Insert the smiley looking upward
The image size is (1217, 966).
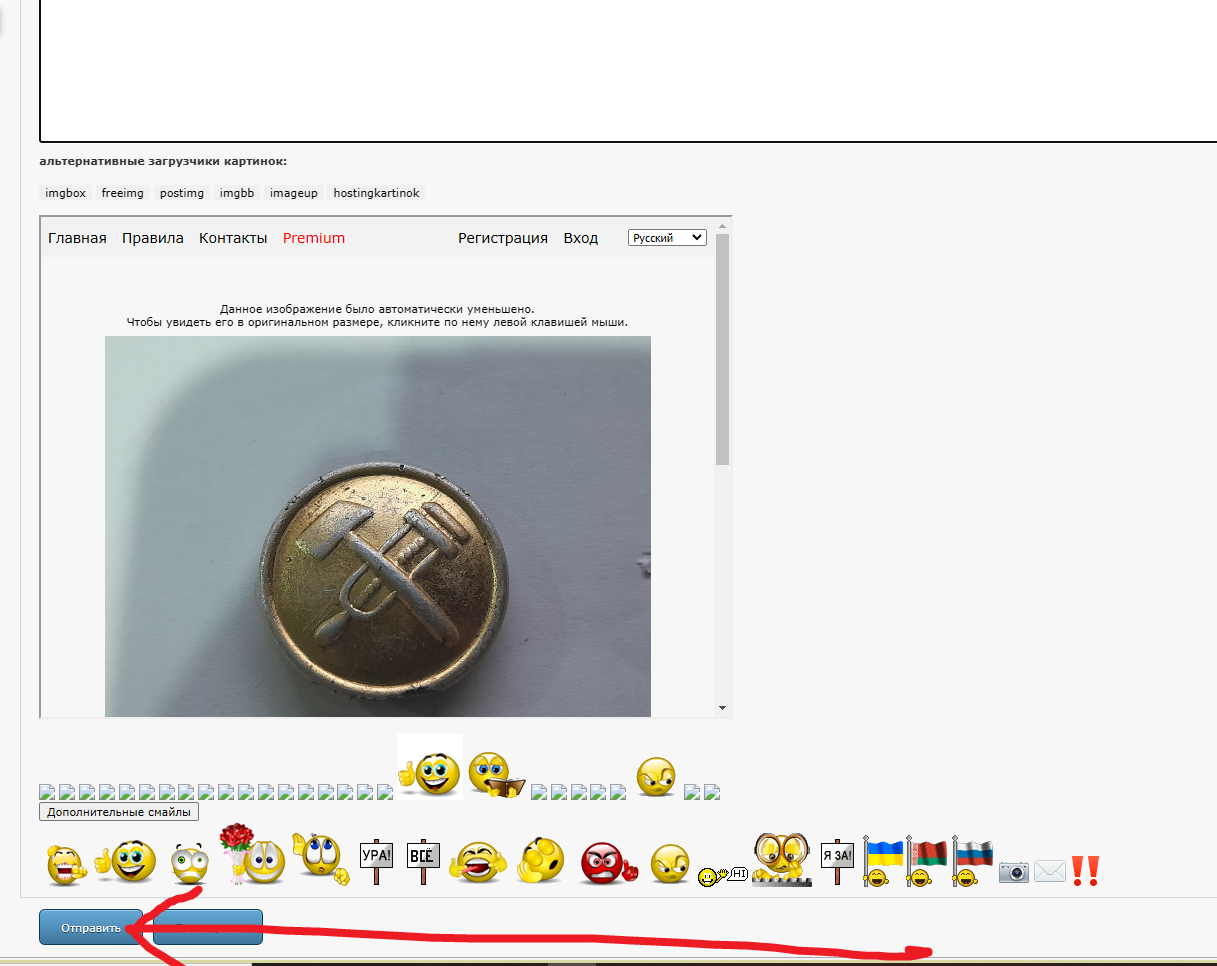tap(320, 860)
